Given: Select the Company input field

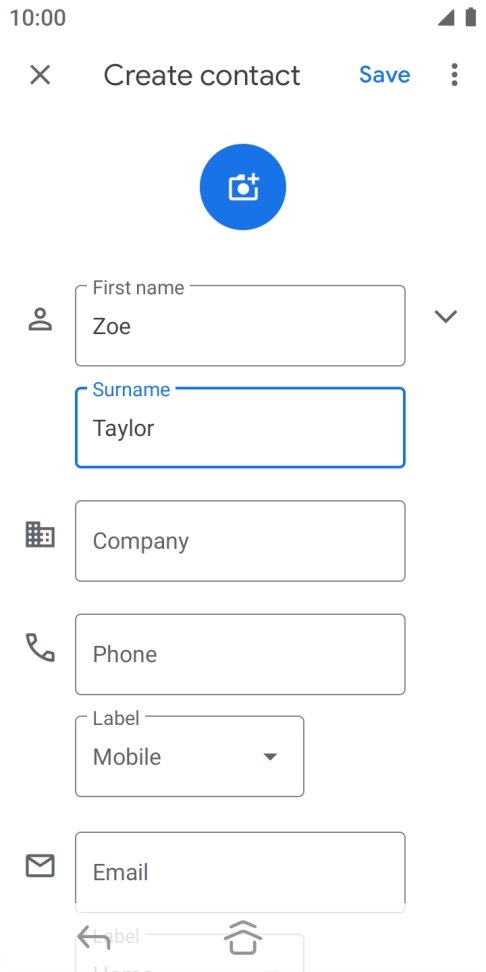Looking at the screenshot, I should 241,541.
